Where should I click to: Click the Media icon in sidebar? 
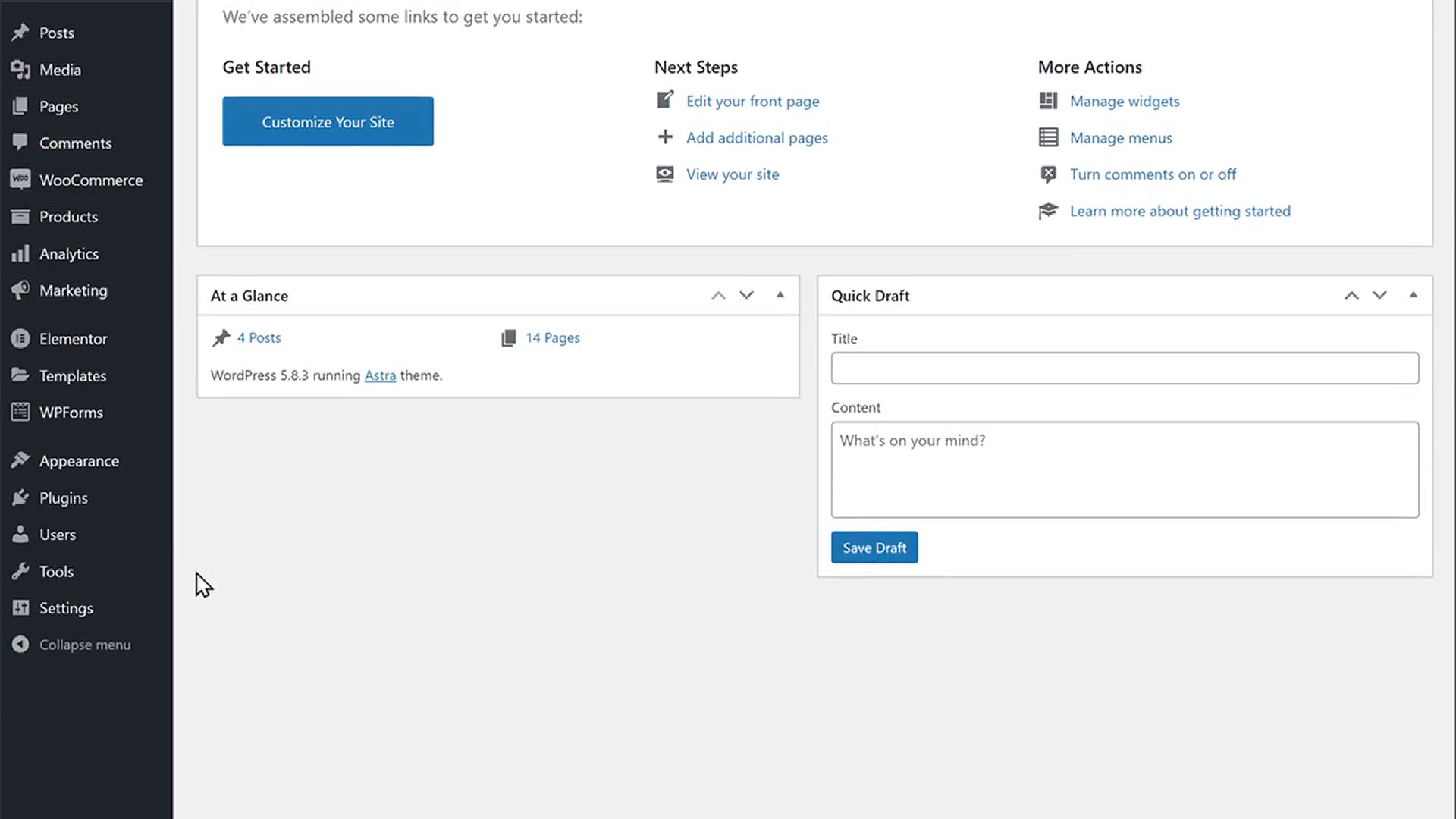[x=20, y=70]
